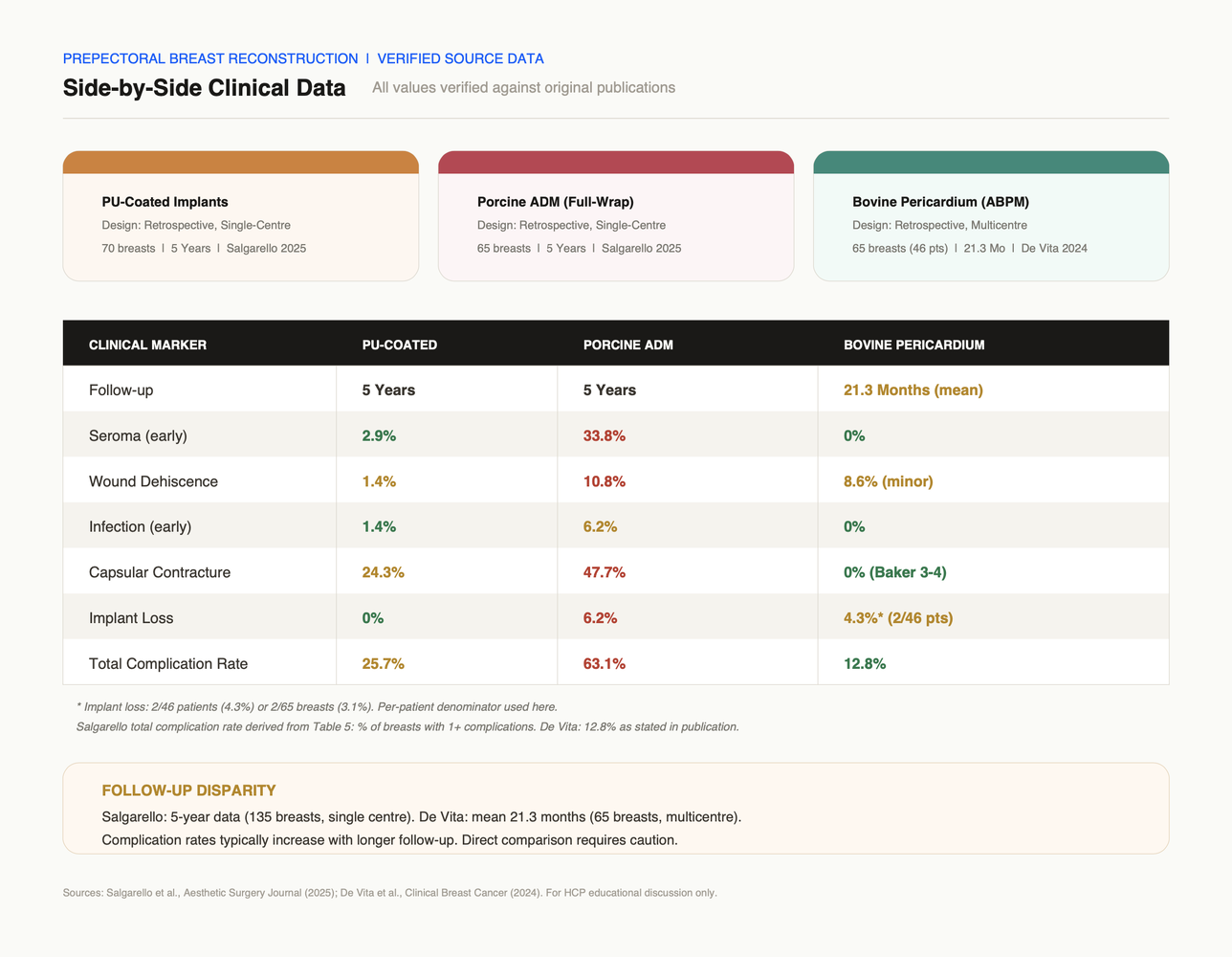
Task: Select the PU-Coated Implants card
Action: [x=240, y=216]
